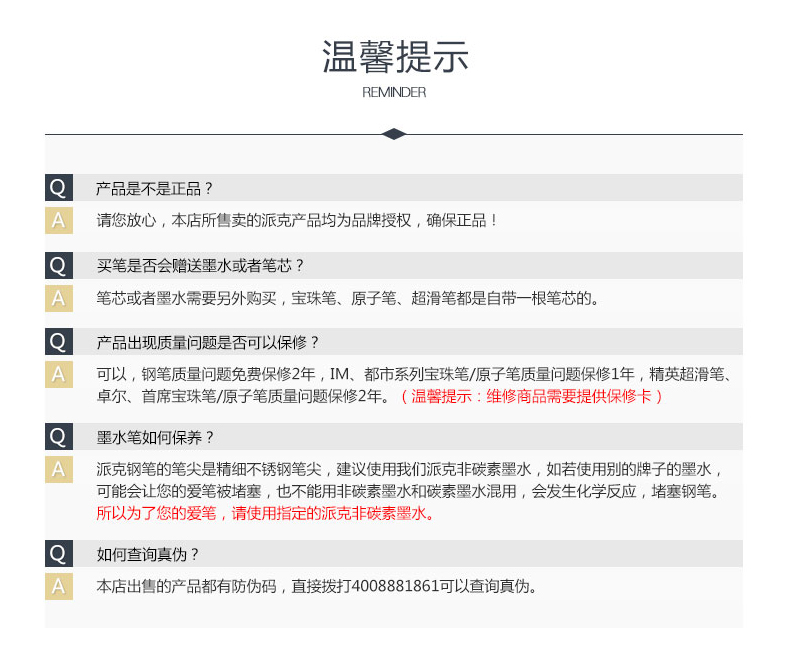Image resolution: width=790 pixels, height=655 pixels.
Task: Select the question 如何查询真伪？
Action: [x=148, y=555]
